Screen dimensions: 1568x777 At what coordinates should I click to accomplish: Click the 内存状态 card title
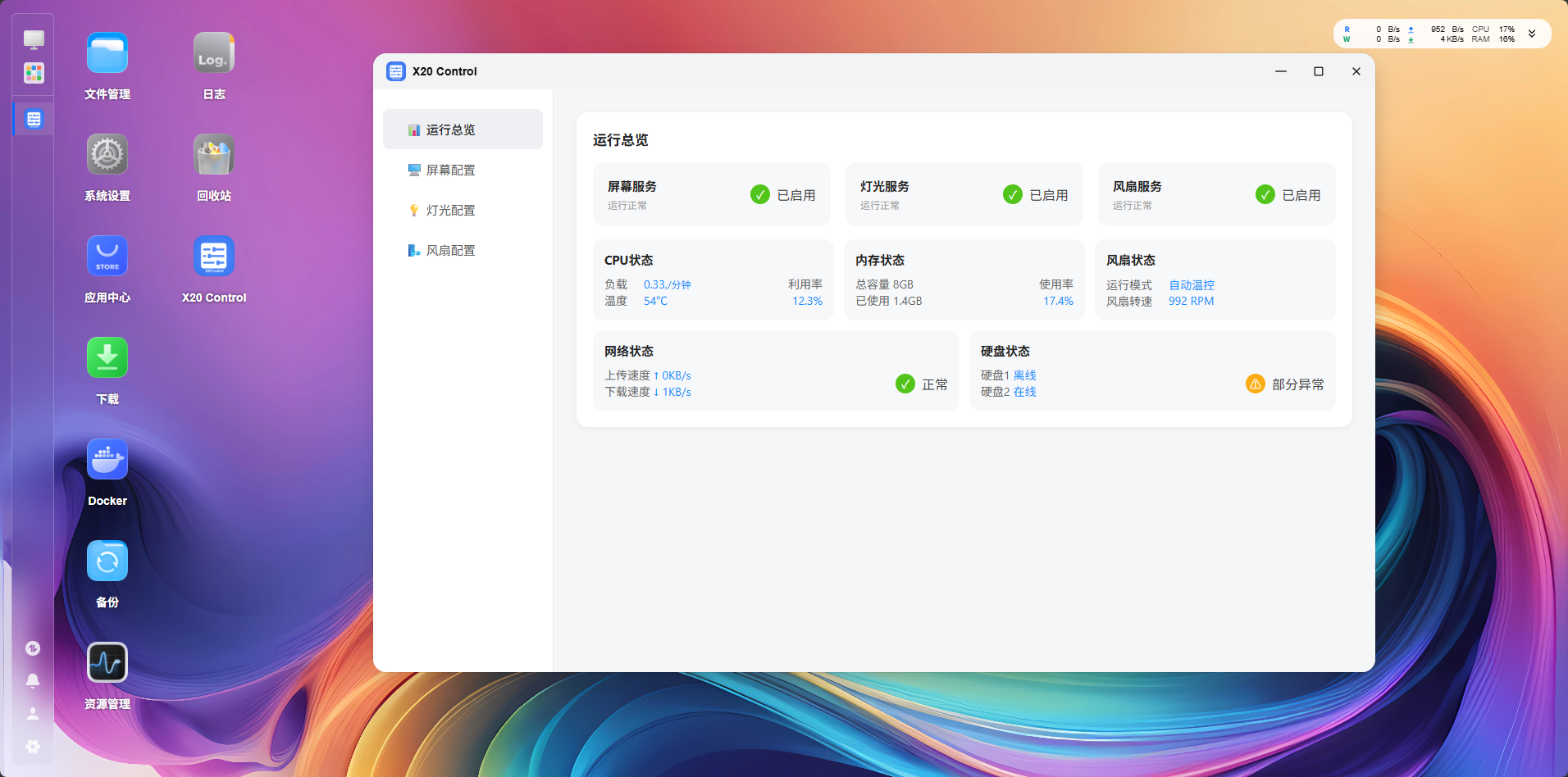tap(880, 261)
